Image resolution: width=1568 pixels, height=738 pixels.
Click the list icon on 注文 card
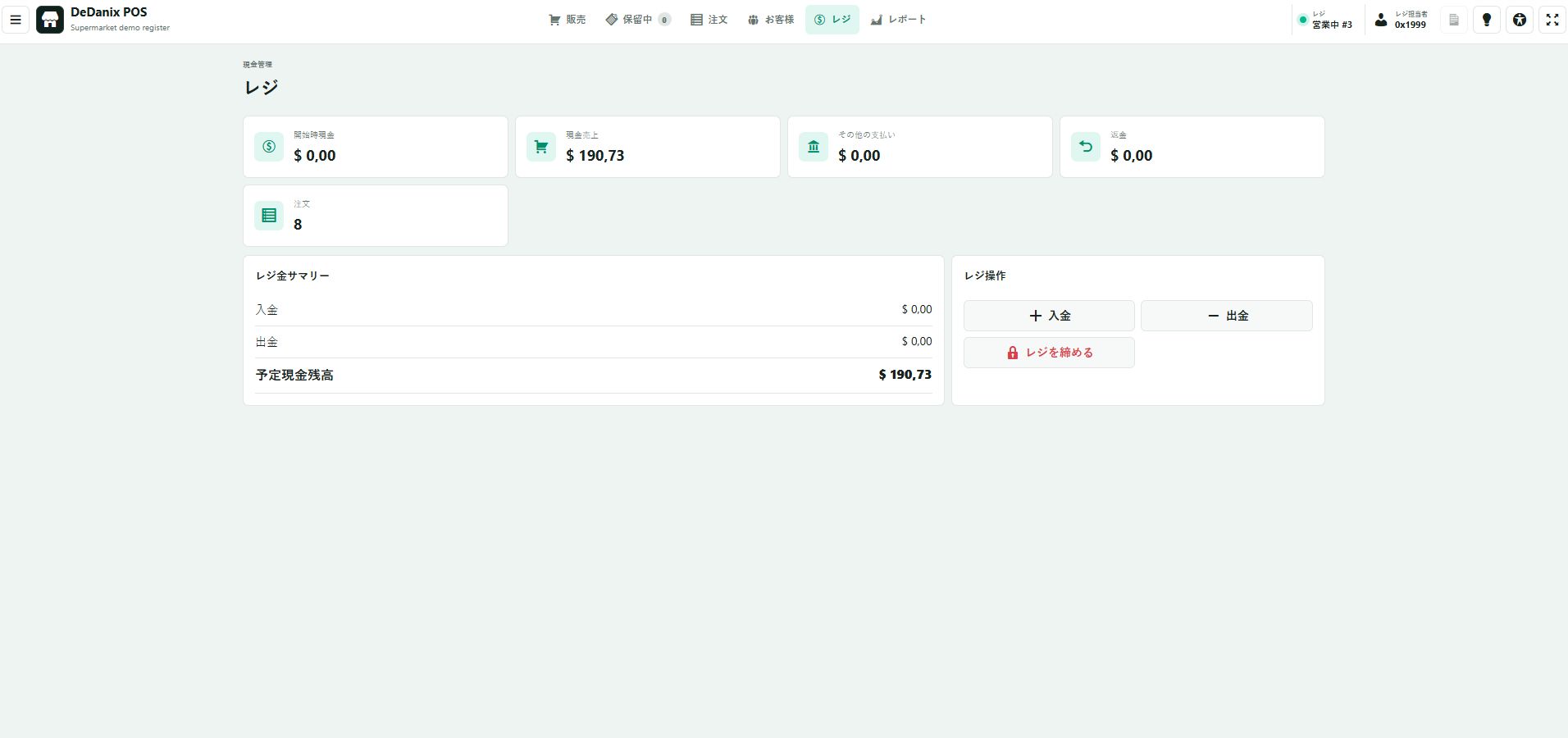pyautogui.click(x=269, y=216)
